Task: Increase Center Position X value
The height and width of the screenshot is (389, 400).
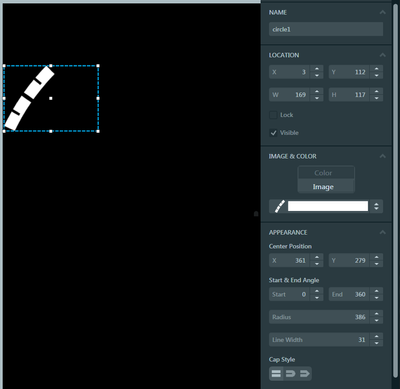Action: (316, 257)
